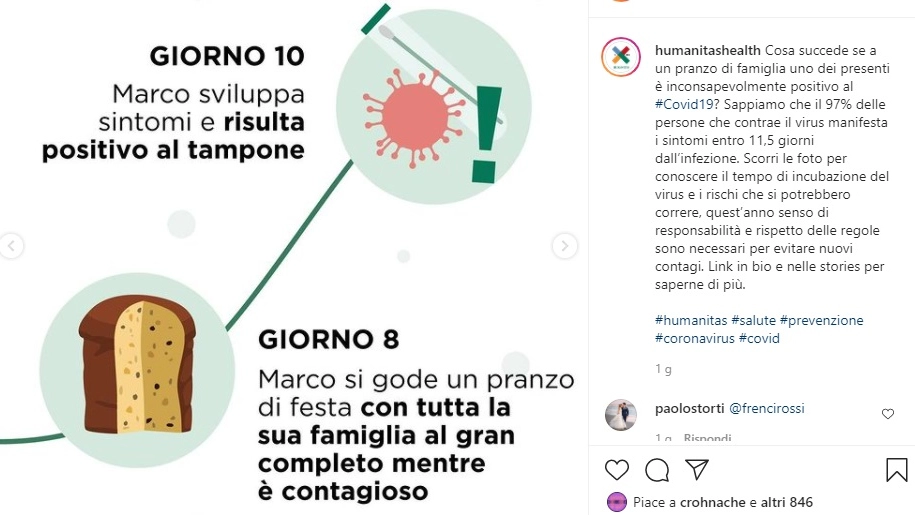Open the #prevenzione hashtag
This screenshot has height=515, width=915.
point(822,320)
